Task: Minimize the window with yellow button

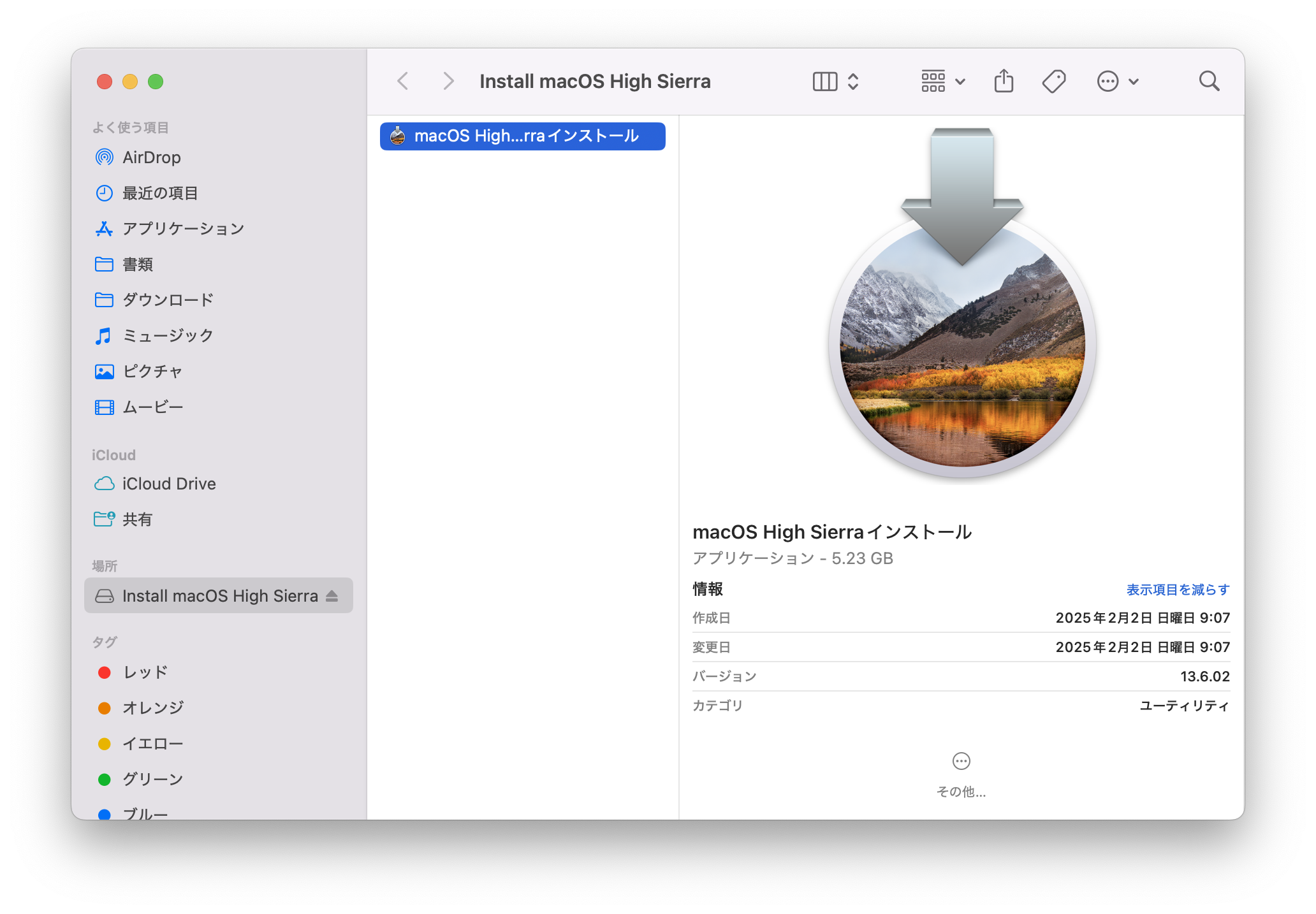Action: click(130, 82)
